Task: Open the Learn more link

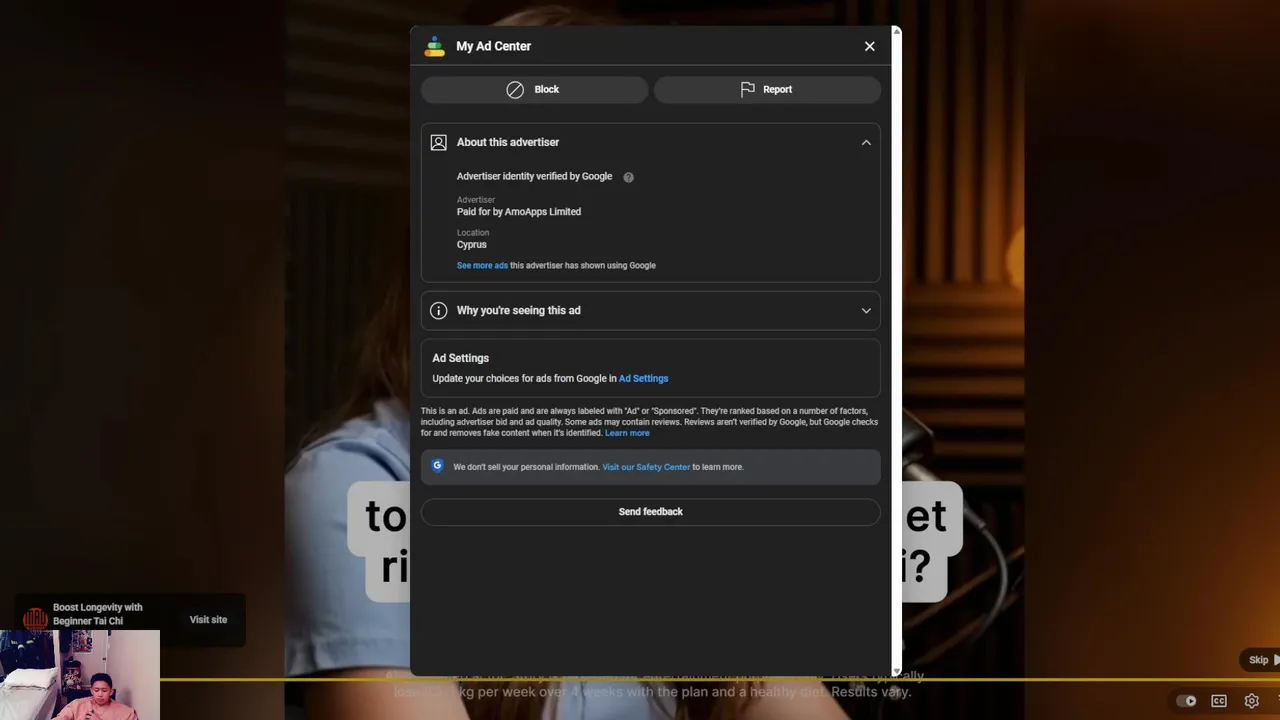Action: pyautogui.click(x=627, y=433)
